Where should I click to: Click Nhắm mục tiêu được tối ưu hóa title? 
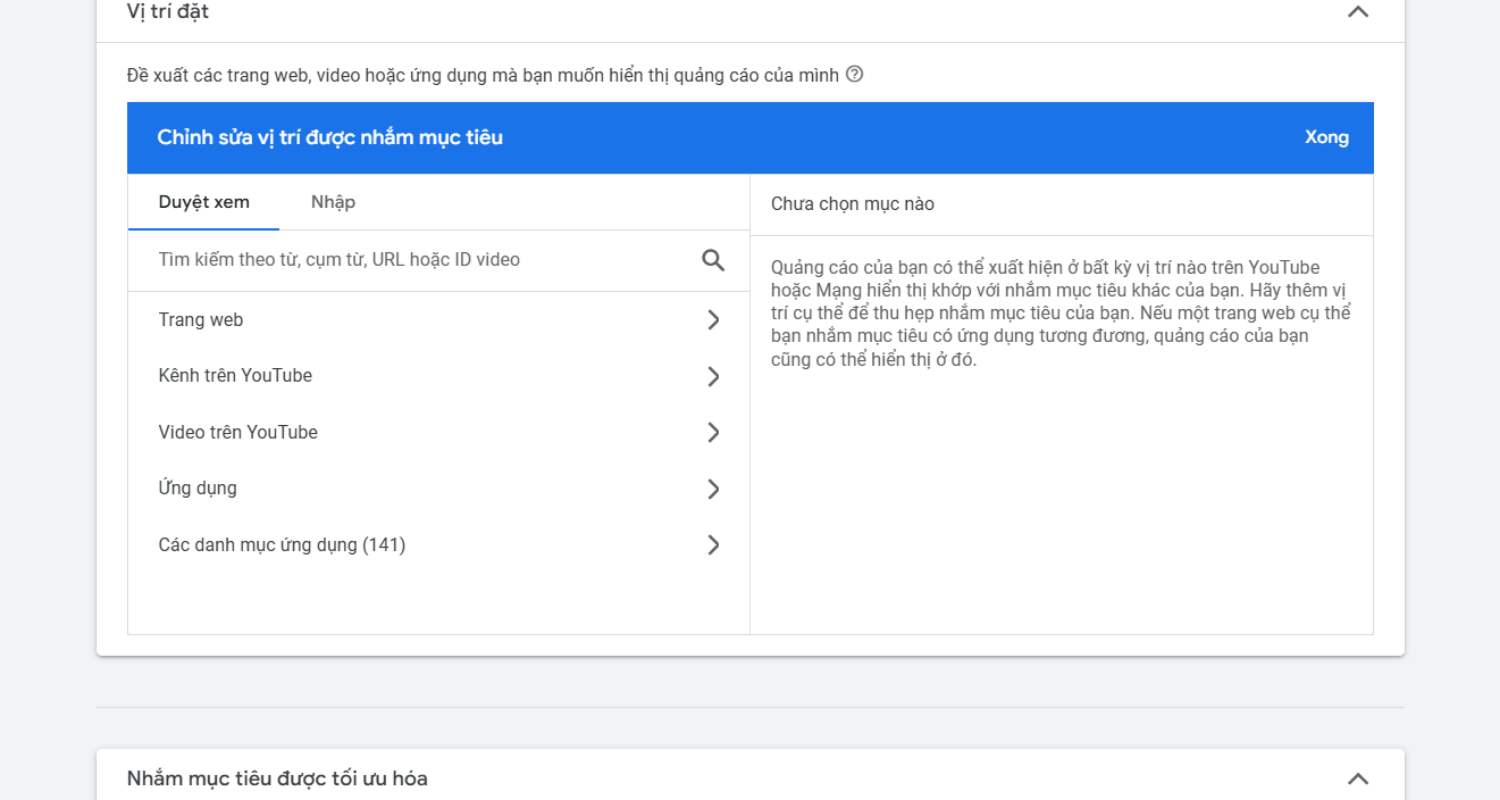tap(277, 779)
